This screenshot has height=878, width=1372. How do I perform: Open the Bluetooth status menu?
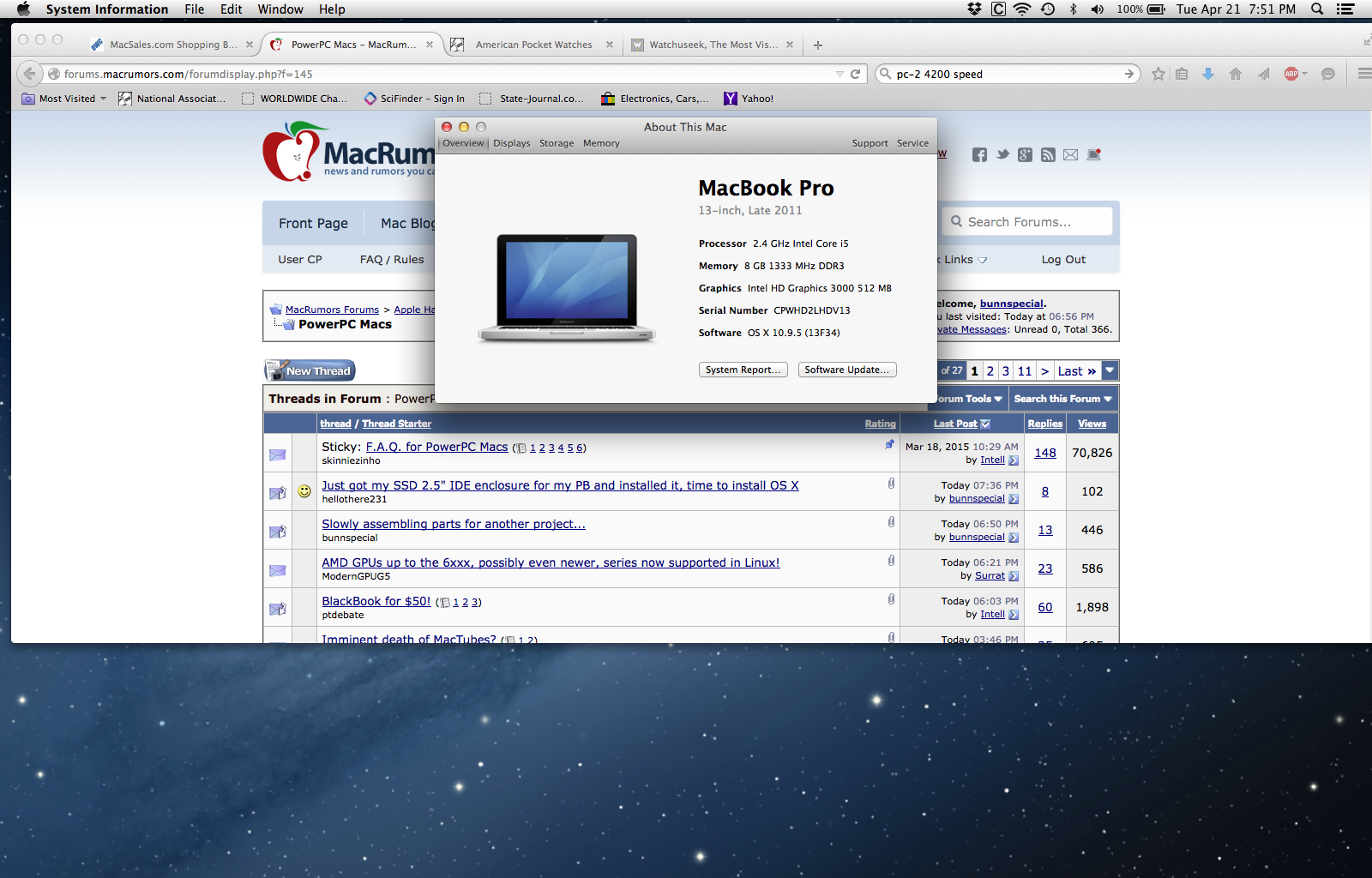(x=1073, y=9)
